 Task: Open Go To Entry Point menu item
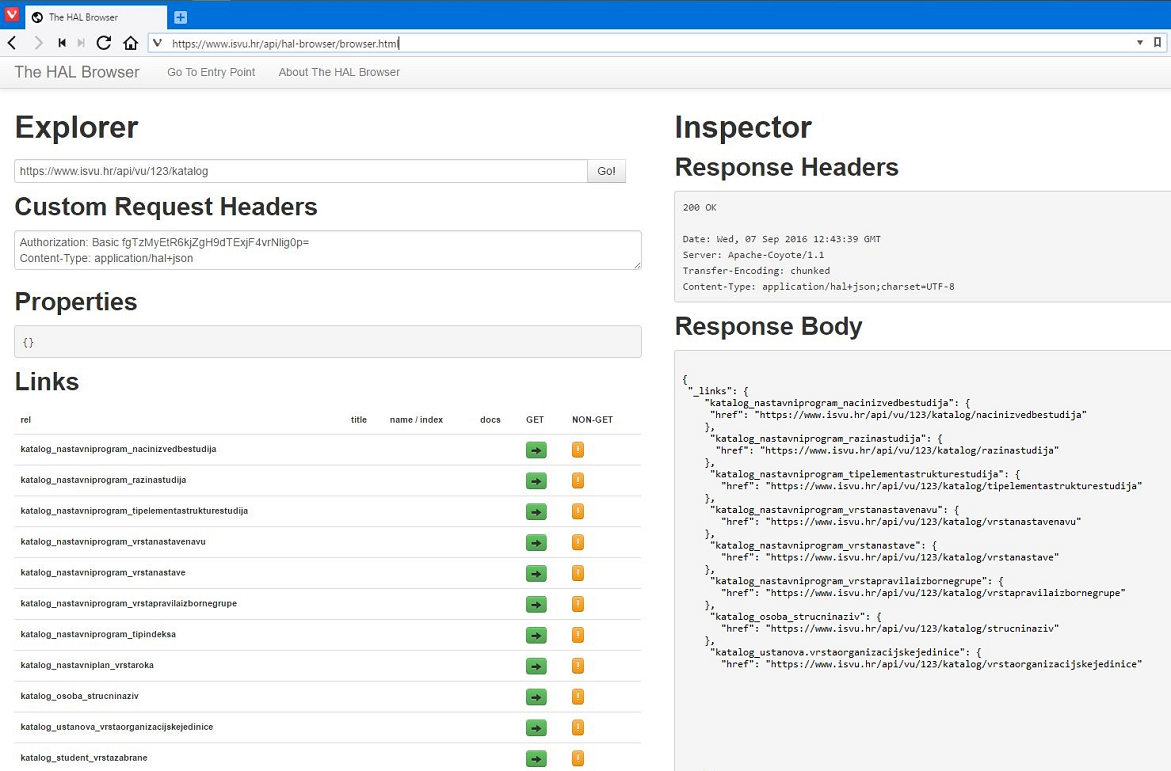[x=211, y=72]
